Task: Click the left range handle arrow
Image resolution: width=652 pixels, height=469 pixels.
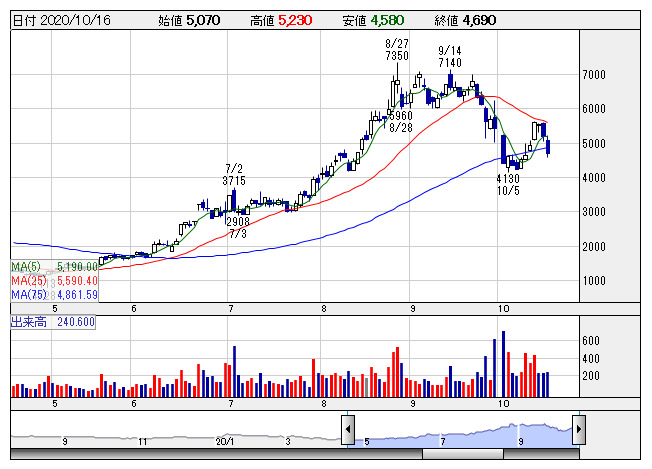Action: pos(348,430)
